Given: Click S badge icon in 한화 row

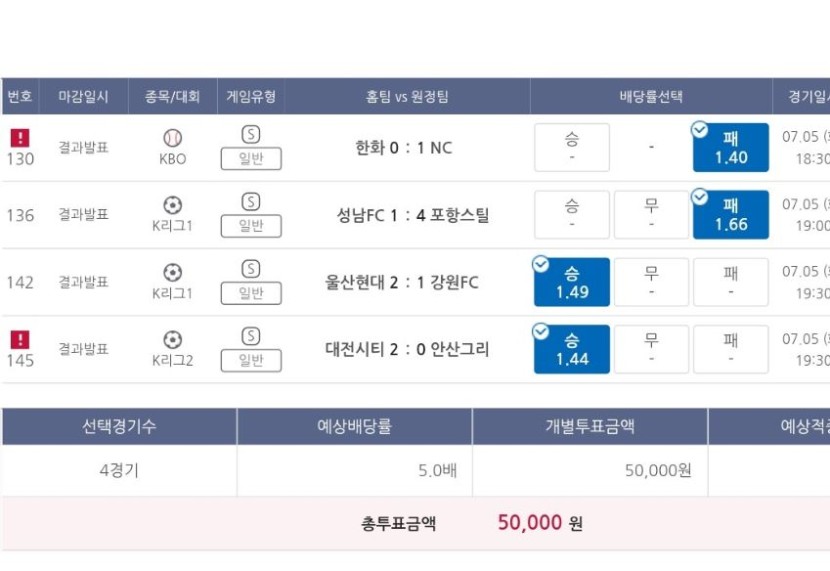Looking at the screenshot, I should click(x=251, y=134).
